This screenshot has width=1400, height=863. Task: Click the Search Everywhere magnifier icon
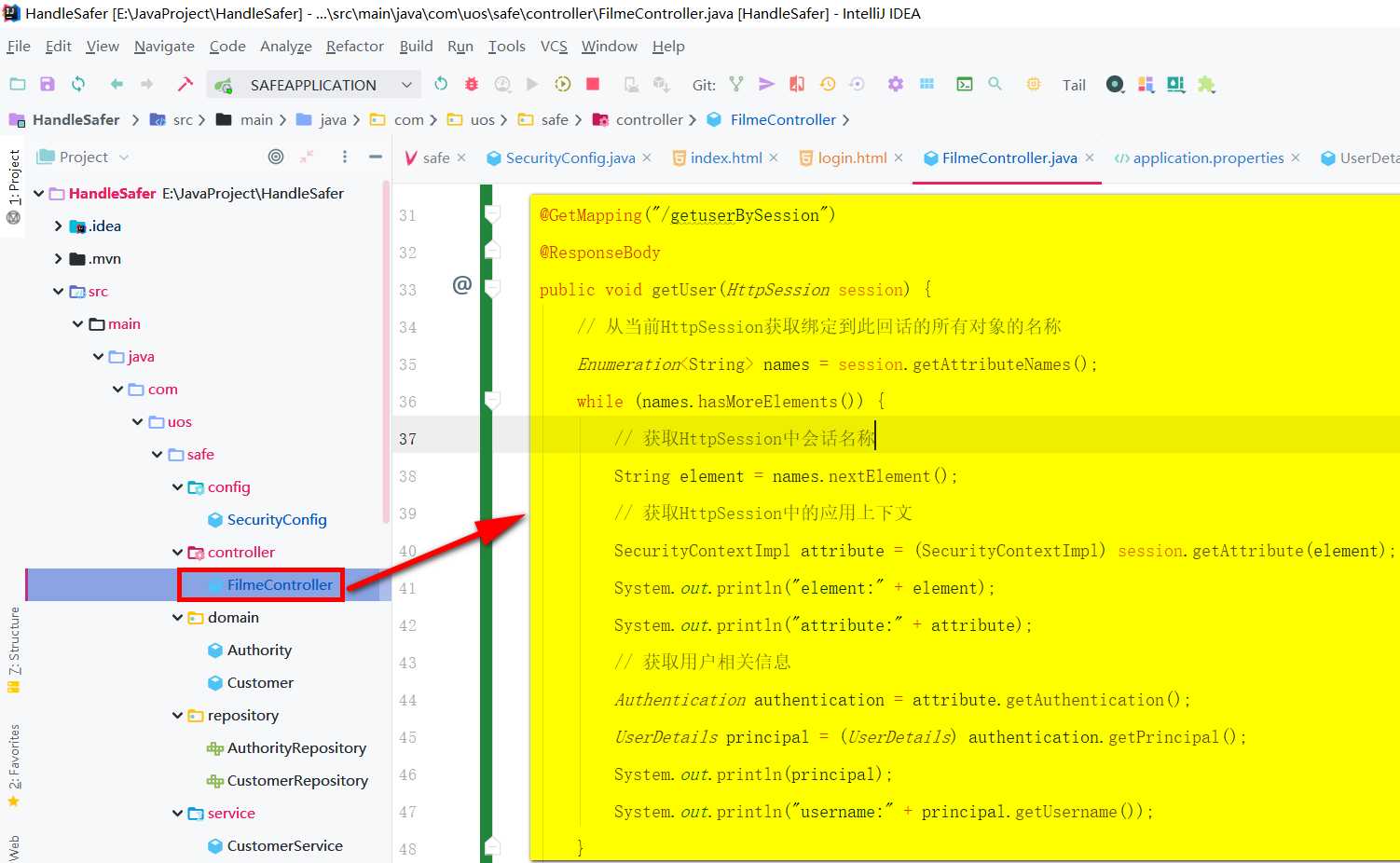click(x=995, y=84)
